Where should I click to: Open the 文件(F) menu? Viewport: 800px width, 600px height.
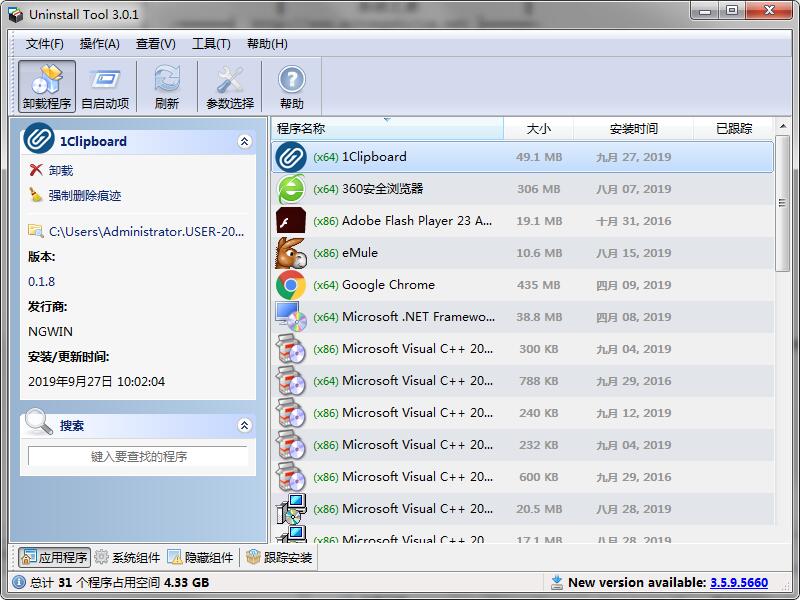(x=44, y=44)
